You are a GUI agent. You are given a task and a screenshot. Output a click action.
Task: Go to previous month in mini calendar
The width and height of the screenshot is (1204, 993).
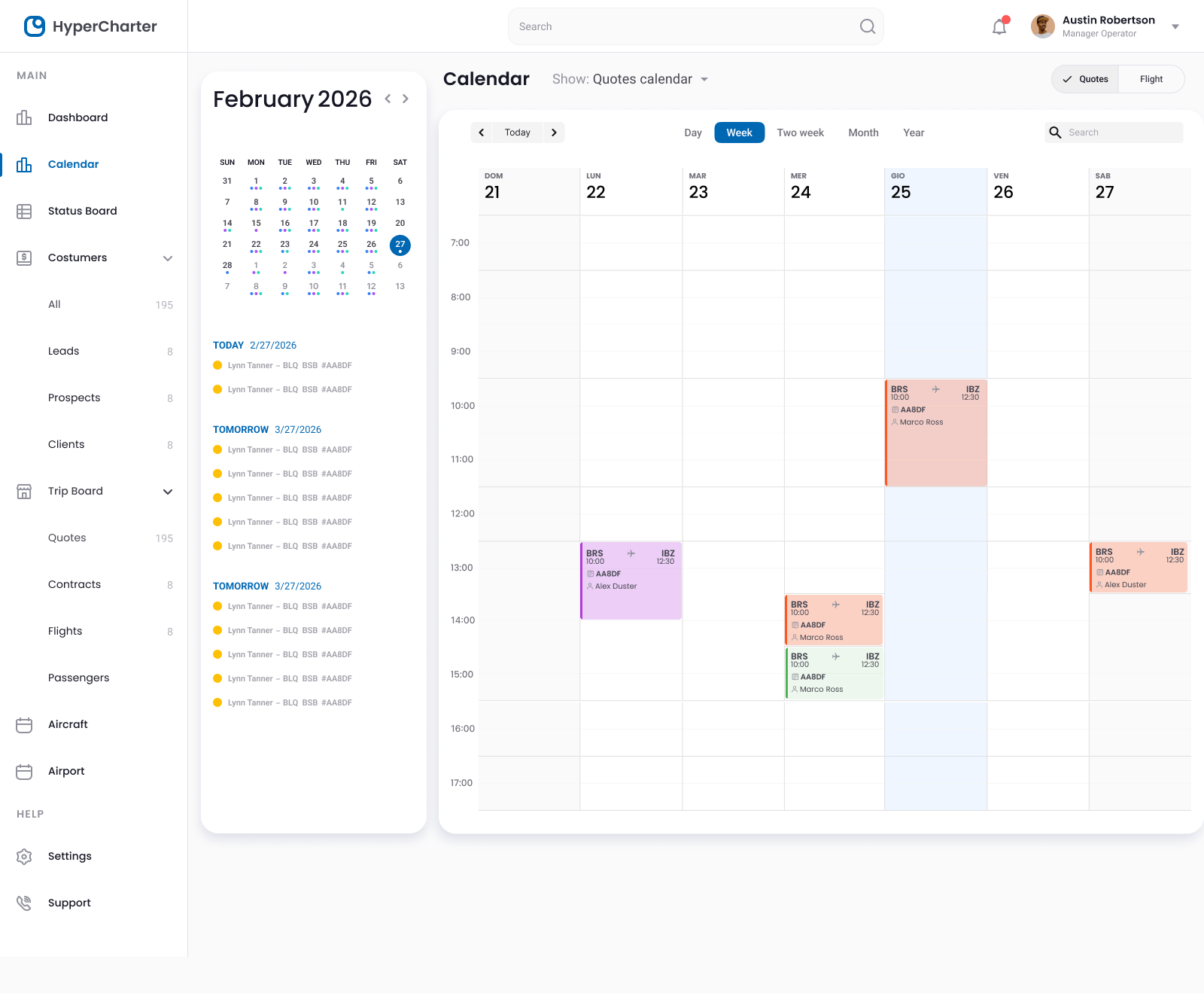tap(388, 99)
